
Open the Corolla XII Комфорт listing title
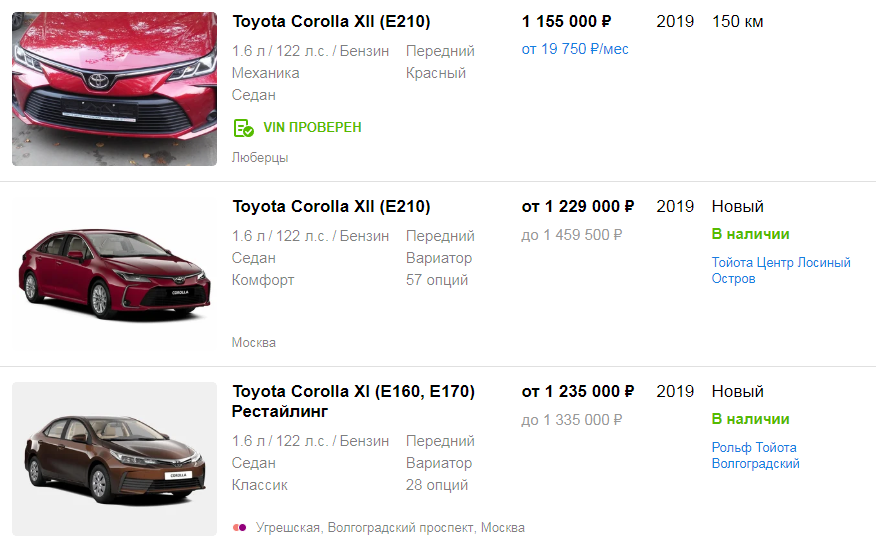coord(331,206)
